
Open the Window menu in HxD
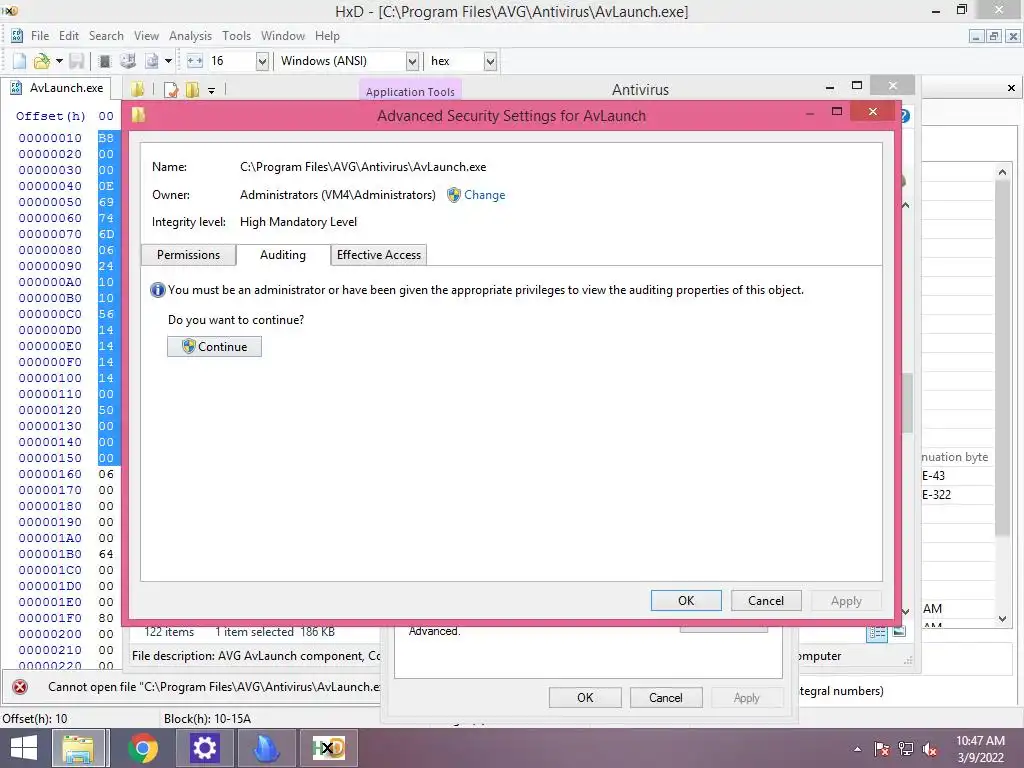(283, 36)
